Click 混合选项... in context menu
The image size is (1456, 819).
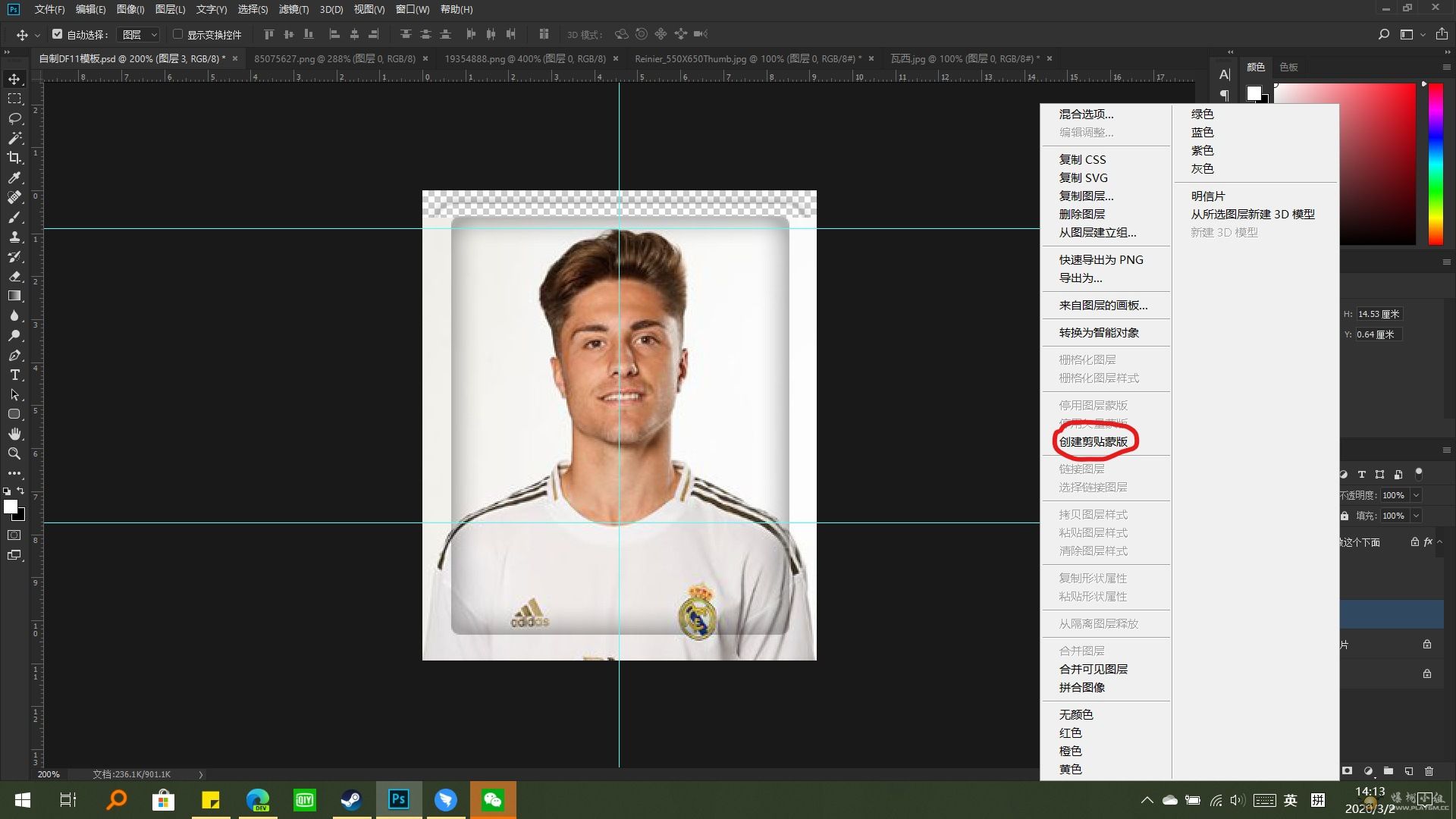coord(1086,114)
